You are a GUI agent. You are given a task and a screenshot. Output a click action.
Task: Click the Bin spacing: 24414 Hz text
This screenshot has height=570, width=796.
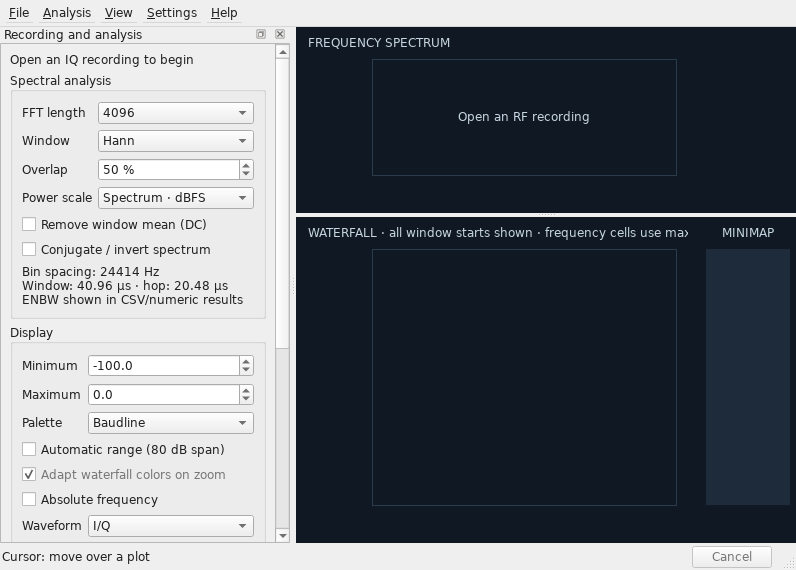90,272
